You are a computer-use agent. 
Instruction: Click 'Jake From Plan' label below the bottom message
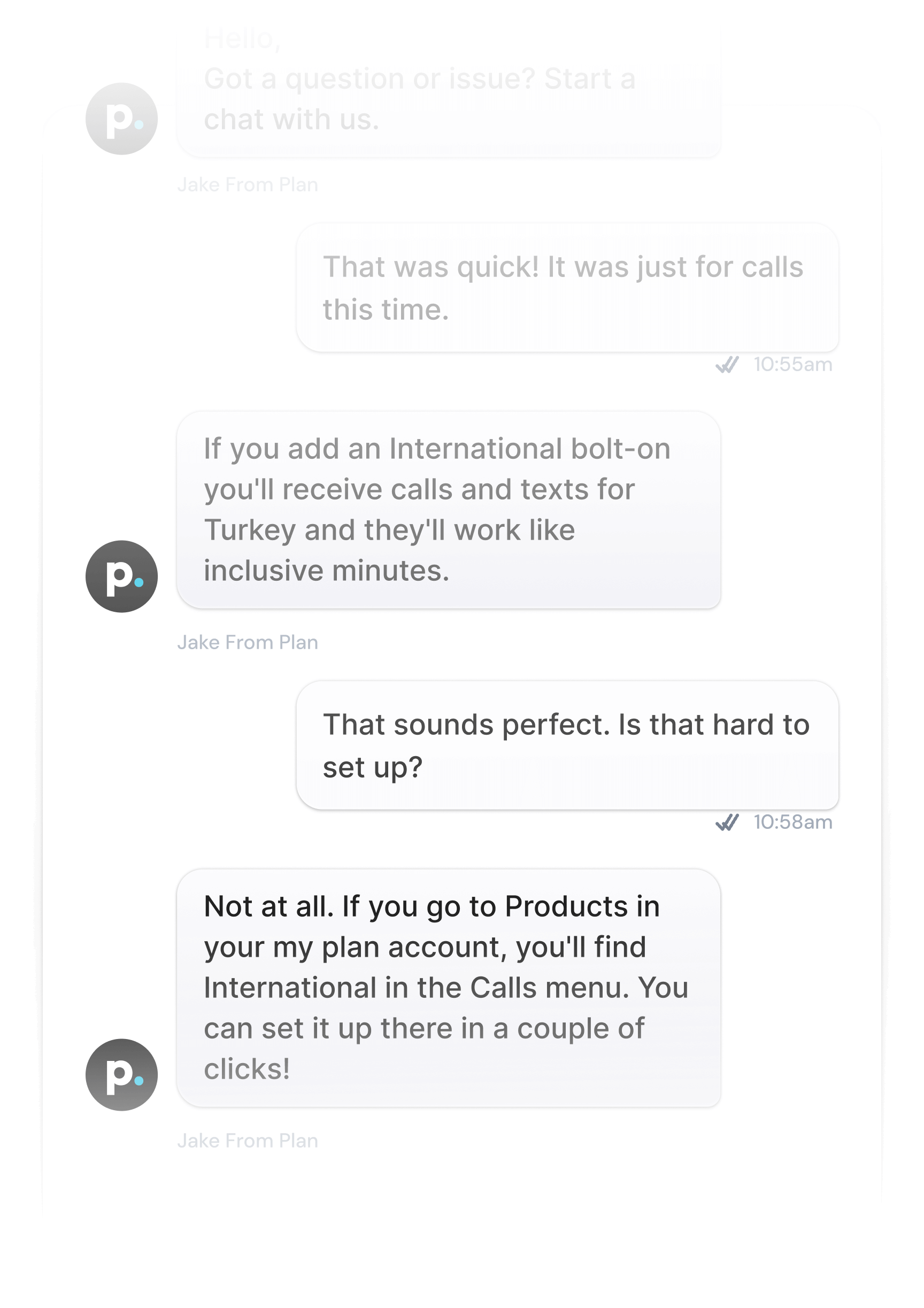(248, 1140)
